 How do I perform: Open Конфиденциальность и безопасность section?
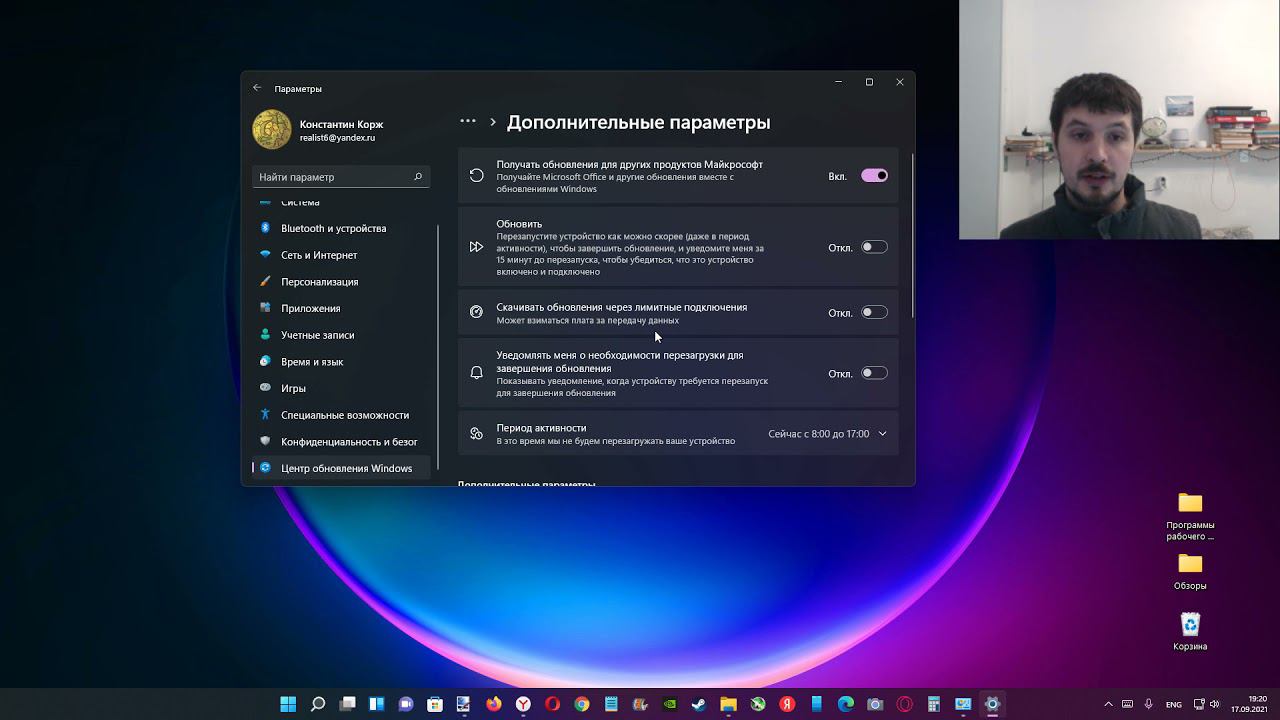341,442
